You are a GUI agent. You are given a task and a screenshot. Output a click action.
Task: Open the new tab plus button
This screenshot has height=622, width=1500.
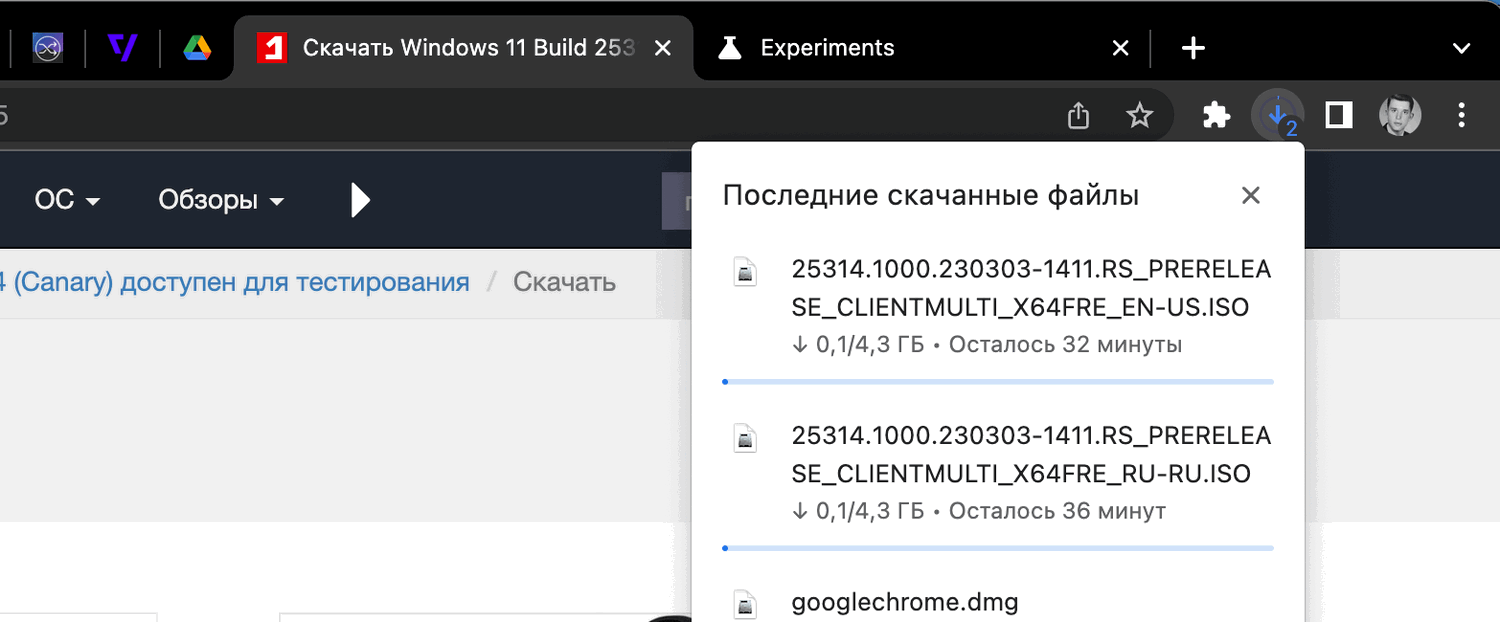[1193, 48]
